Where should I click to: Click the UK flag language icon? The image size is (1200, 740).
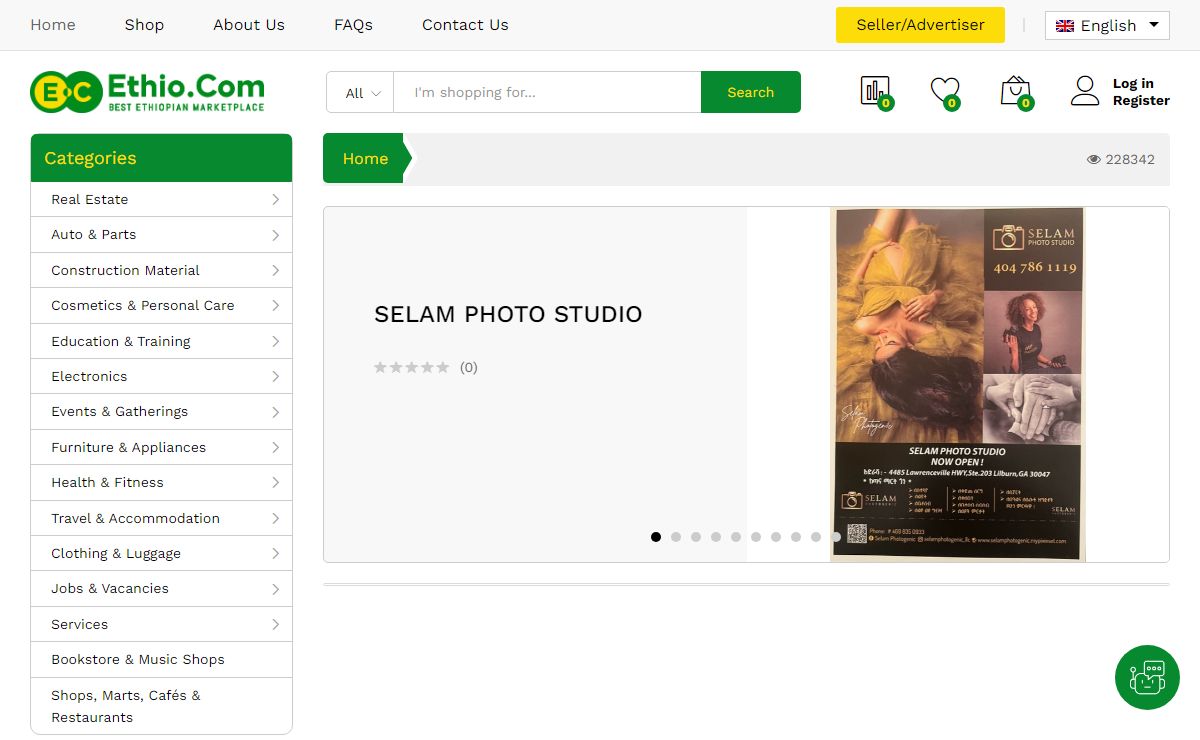tap(1065, 26)
